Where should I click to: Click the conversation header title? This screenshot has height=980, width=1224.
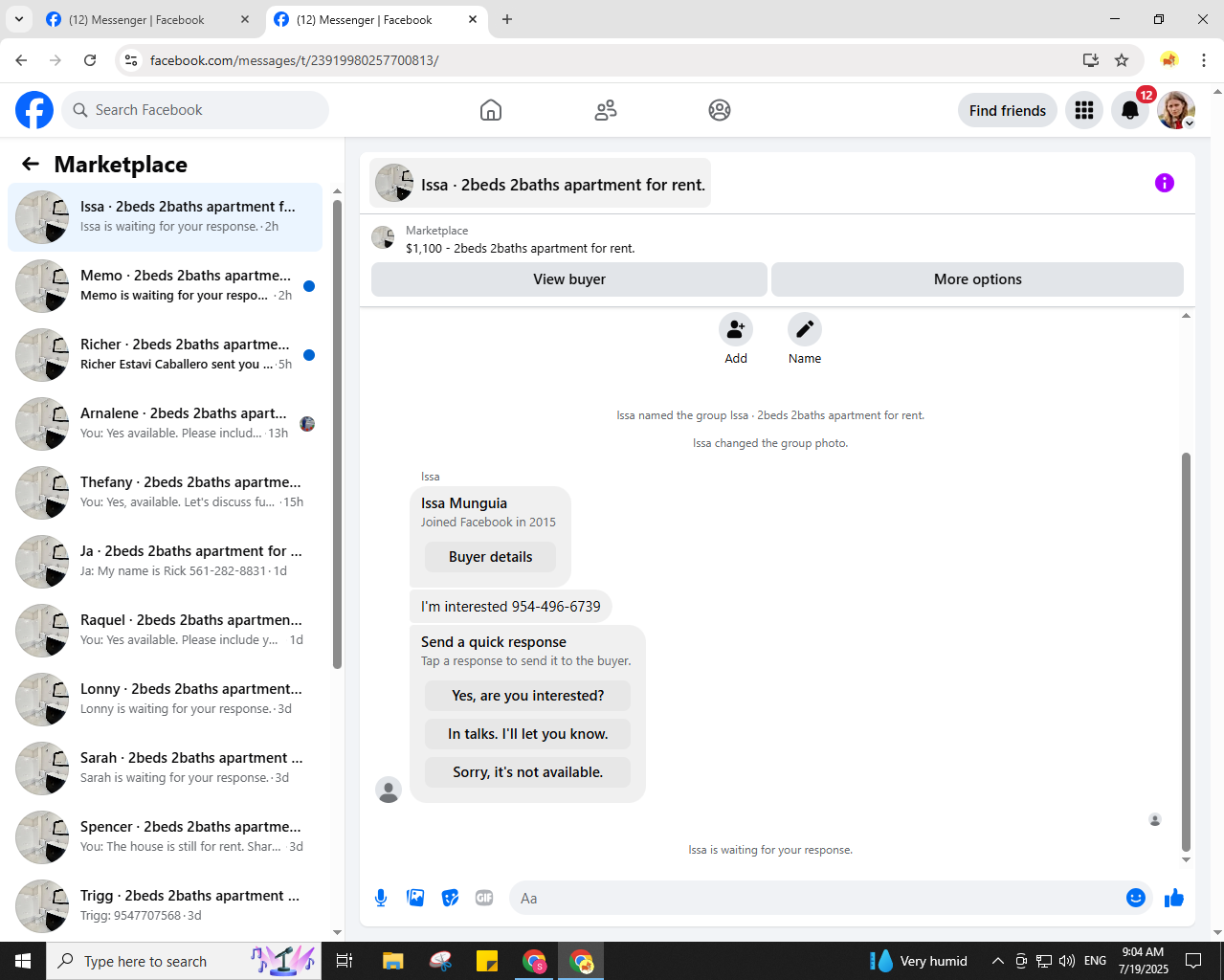point(563,185)
